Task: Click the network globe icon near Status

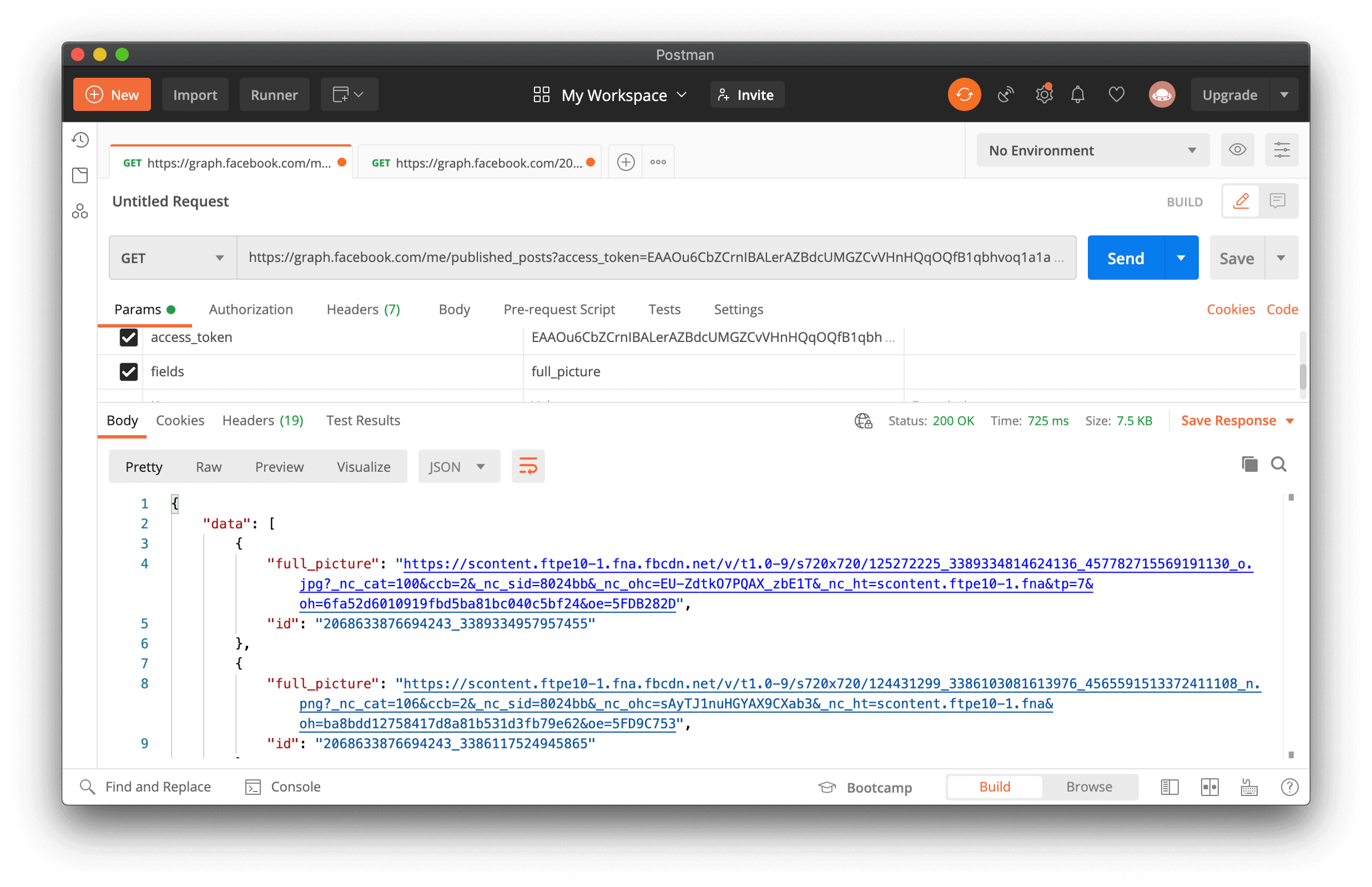Action: click(x=863, y=421)
